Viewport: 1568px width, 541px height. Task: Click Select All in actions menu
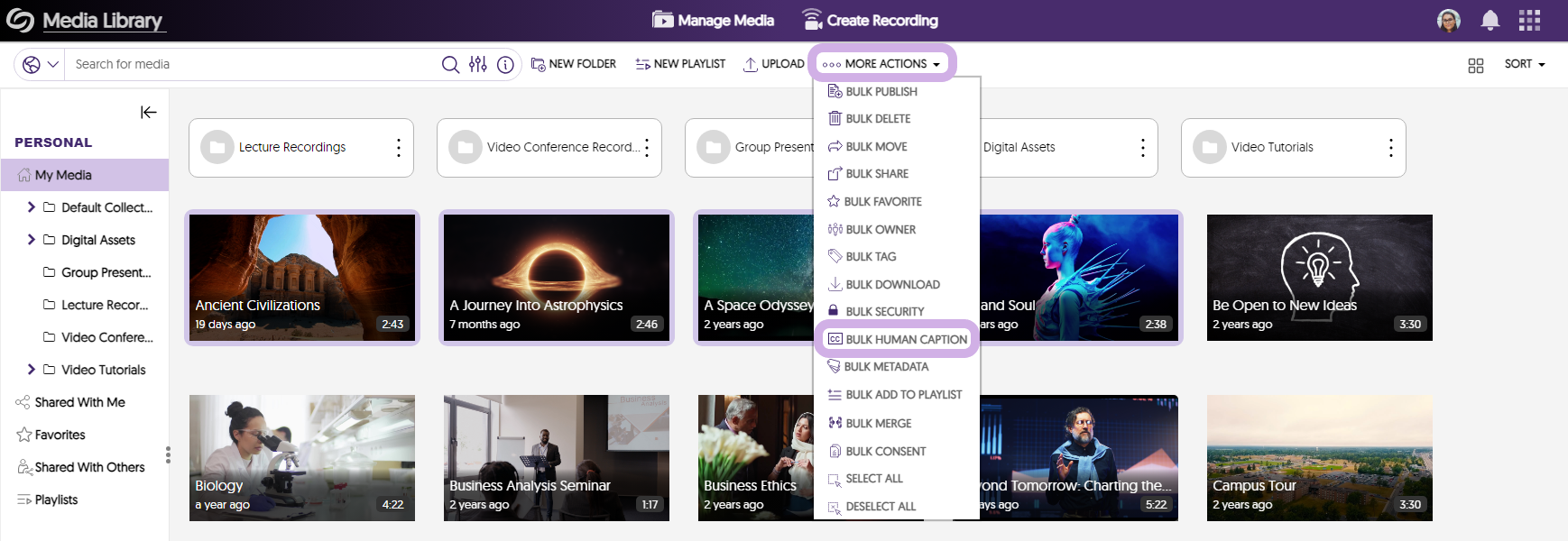[x=873, y=479]
